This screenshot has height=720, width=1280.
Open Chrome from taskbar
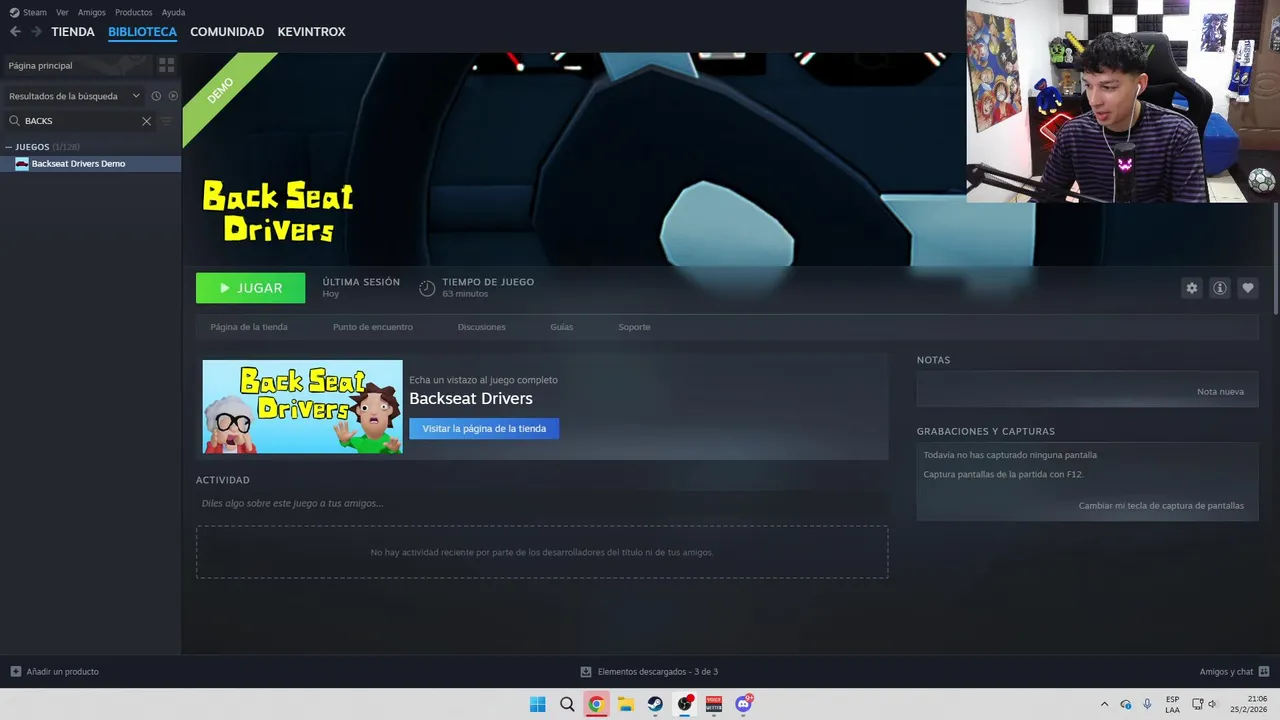tap(596, 704)
